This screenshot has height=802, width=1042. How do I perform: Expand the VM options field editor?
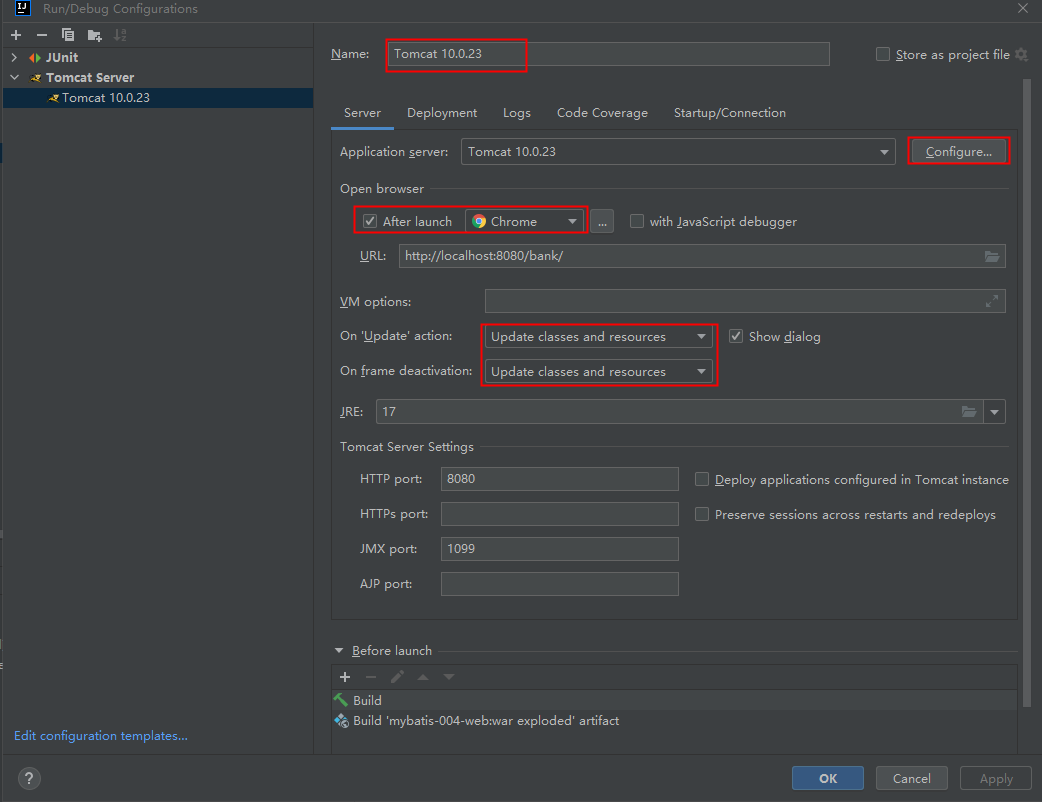991,302
